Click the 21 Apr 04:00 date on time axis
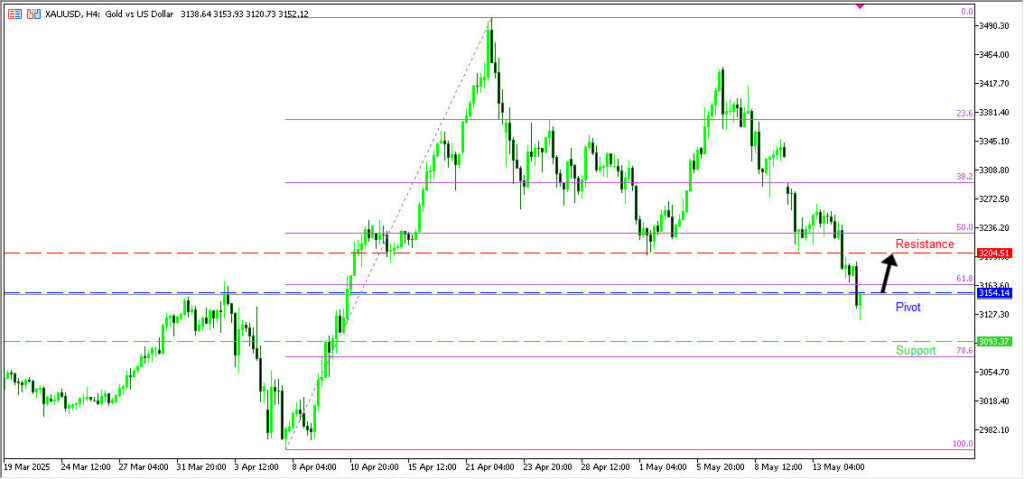Viewport: 1024px width, 479px height. pyautogui.click(x=490, y=466)
